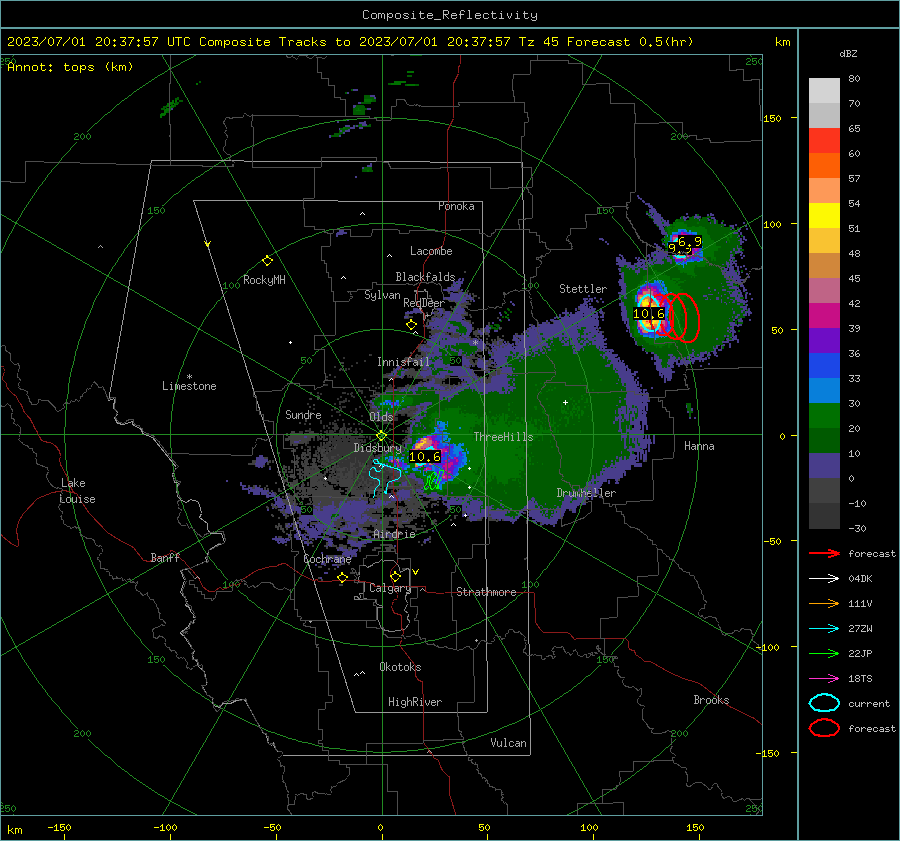
Task: Click the Lacombe label
Action: coord(431,251)
